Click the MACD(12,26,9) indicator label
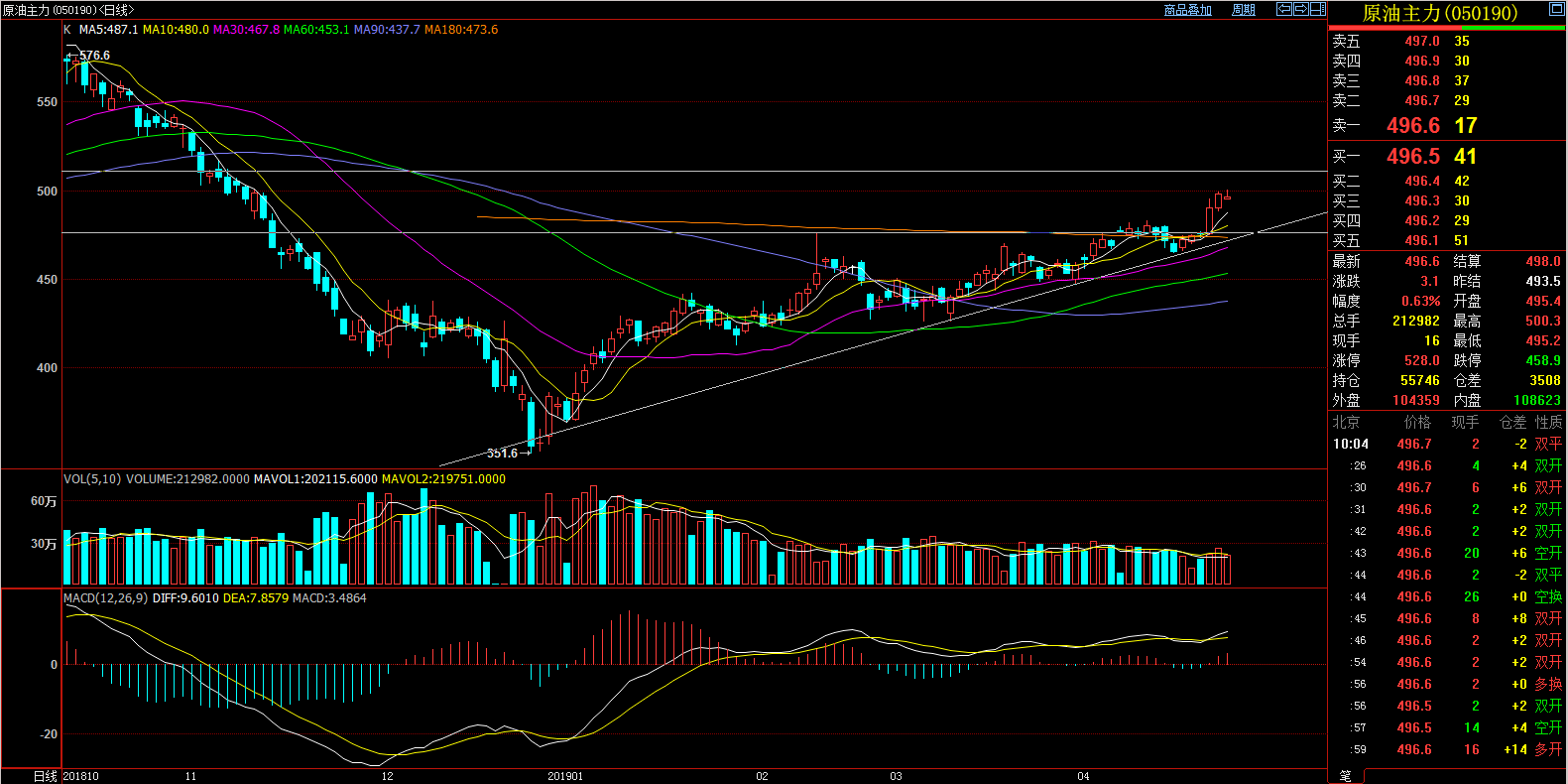The height and width of the screenshot is (784, 1568). point(106,598)
